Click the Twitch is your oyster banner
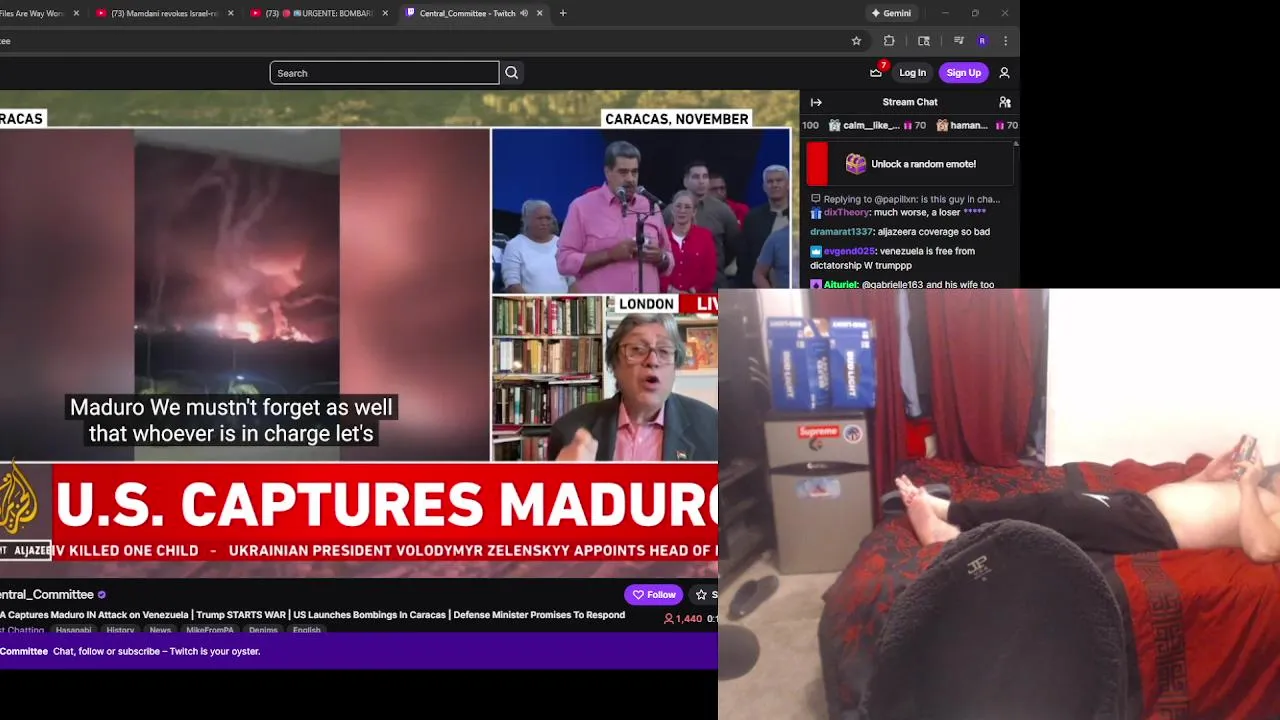 point(359,651)
